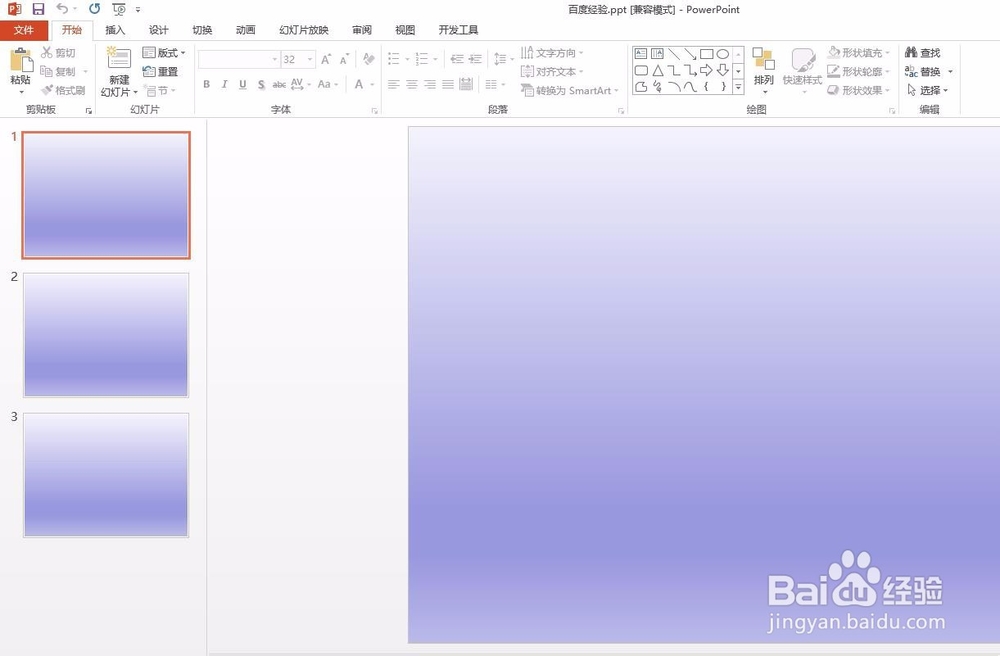Click the Numbering list icon
Viewport: 1000px width, 656px height.
point(422,59)
